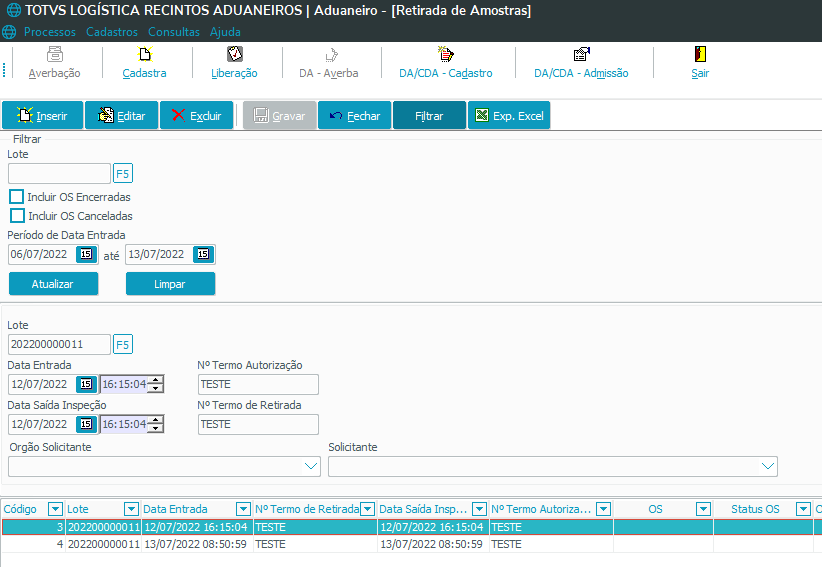Open the Data Saída Insp column filter
The width and height of the screenshot is (822, 567).
coord(479,509)
